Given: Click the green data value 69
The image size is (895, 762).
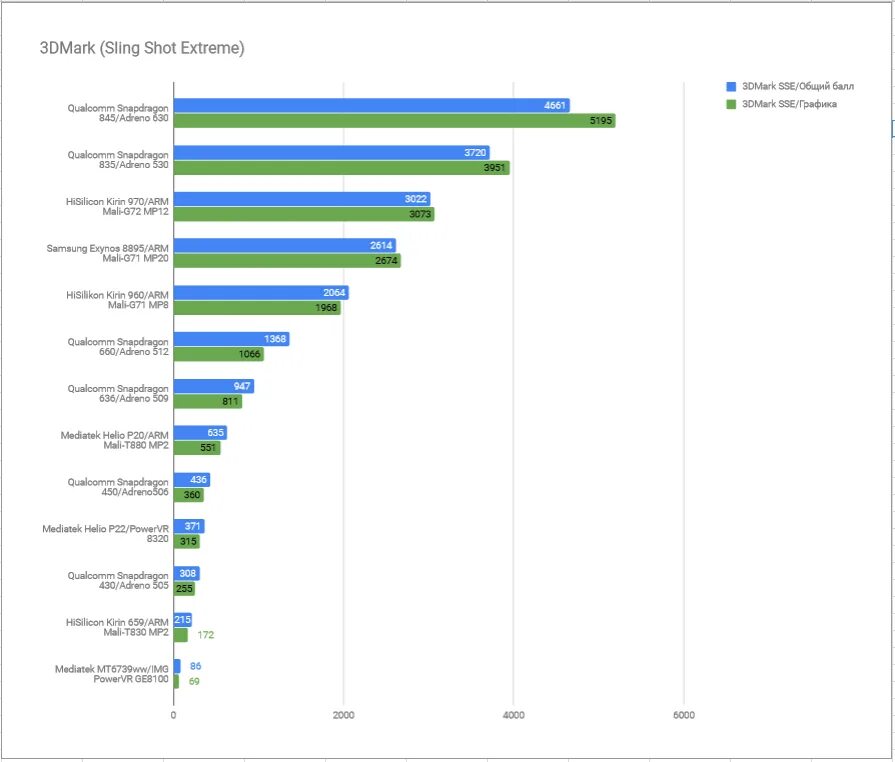Looking at the screenshot, I should click(194, 682).
